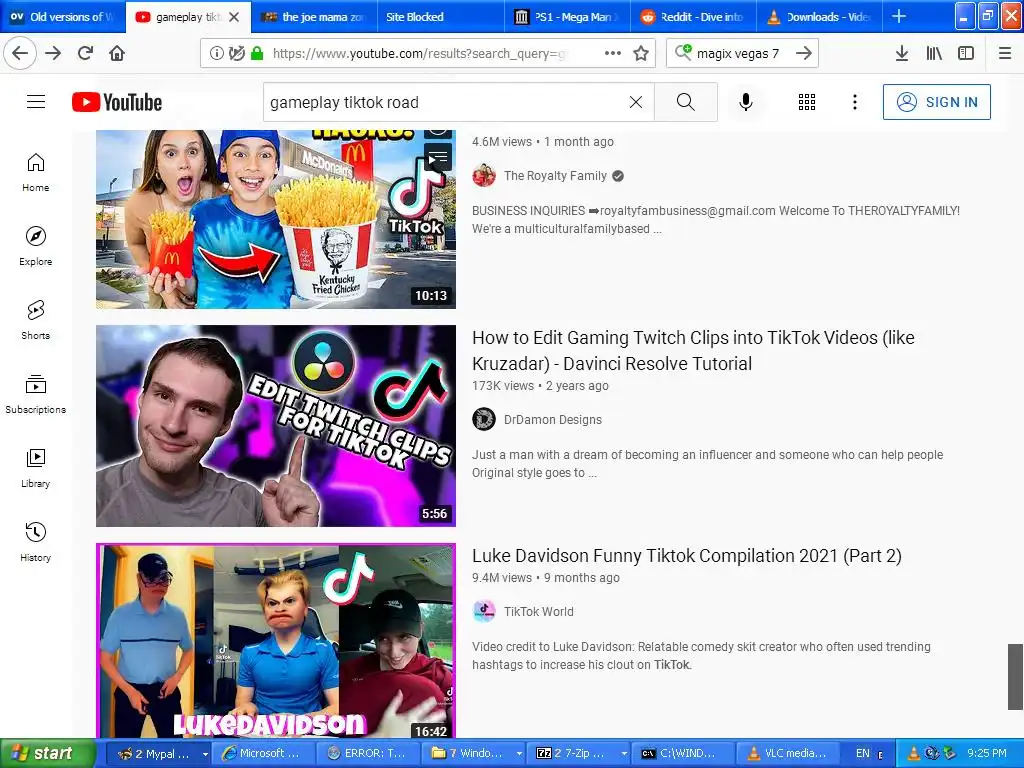
Task: Reload the current page
Action: pyautogui.click(x=85, y=53)
